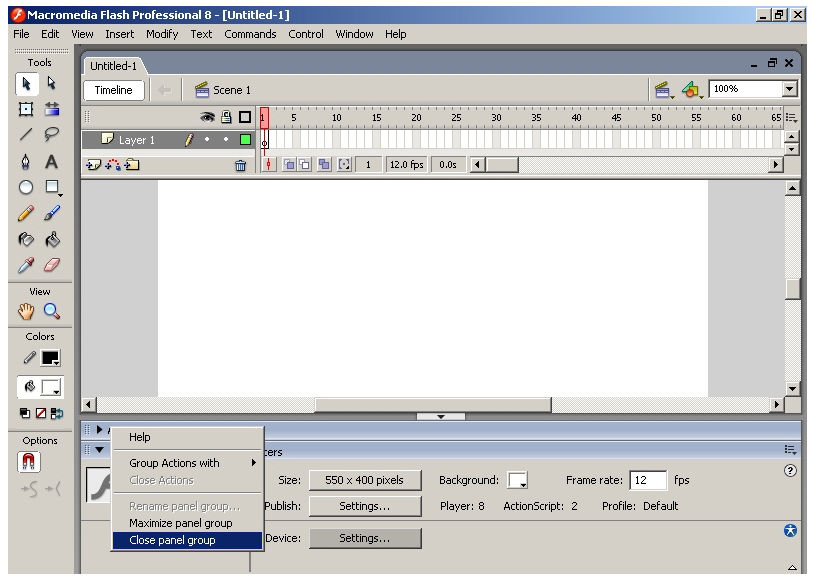Choose Close panel group menu entry
The width and height of the screenshot is (819, 579).
(188, 540)
